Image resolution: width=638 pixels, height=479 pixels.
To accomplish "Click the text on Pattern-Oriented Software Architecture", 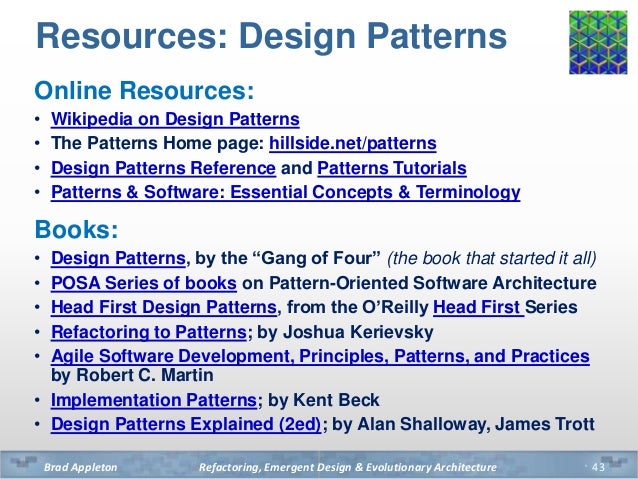I will pyautogui.click(x=419, y=283).
